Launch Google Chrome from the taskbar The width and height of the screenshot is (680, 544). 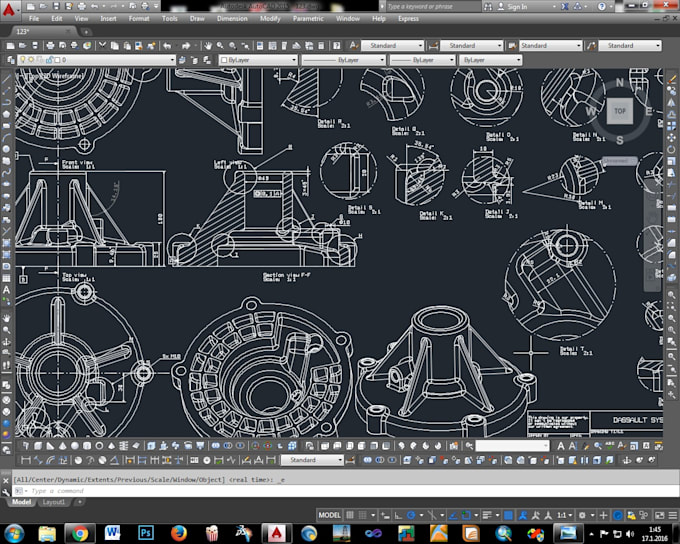coord(78,533)
